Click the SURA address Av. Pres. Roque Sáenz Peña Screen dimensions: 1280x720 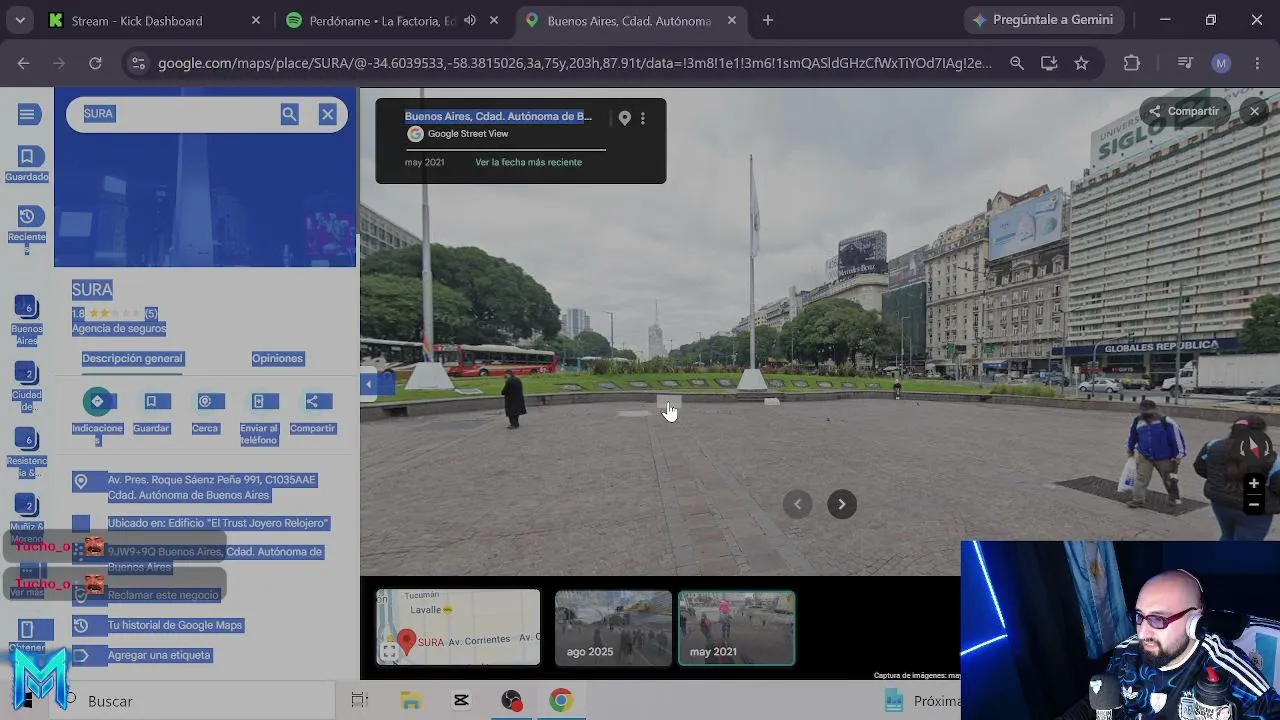212,487
